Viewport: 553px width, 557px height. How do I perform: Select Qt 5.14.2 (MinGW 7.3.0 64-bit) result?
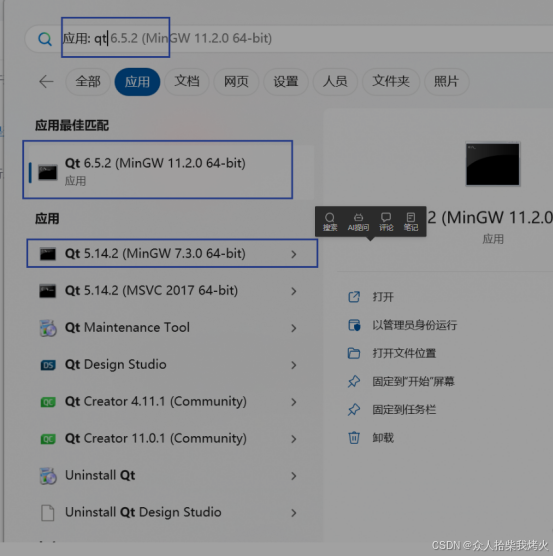(x=172, y=253)
